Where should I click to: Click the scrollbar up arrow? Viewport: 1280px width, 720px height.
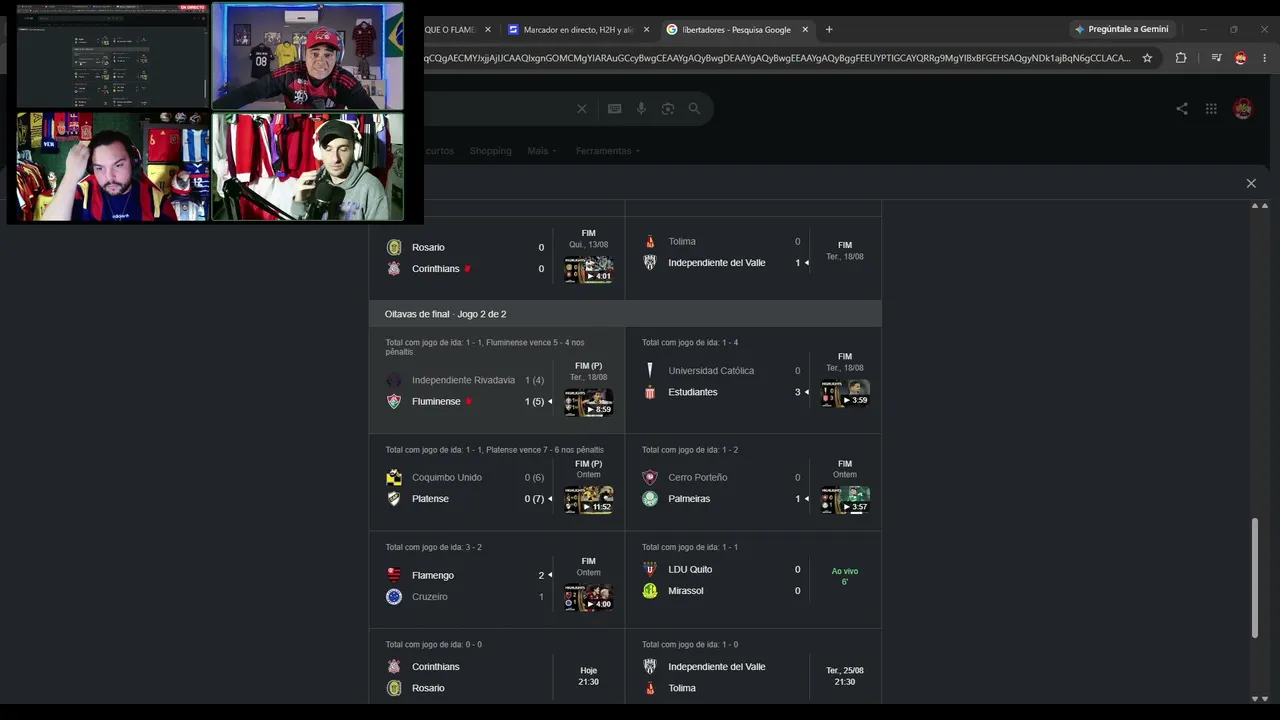(1254, 206)
